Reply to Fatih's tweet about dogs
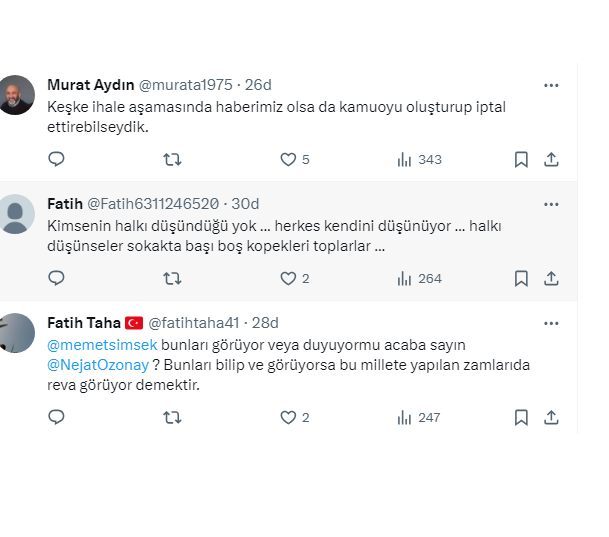This screenshot has height=537, width=609. (x=56, y=278)
